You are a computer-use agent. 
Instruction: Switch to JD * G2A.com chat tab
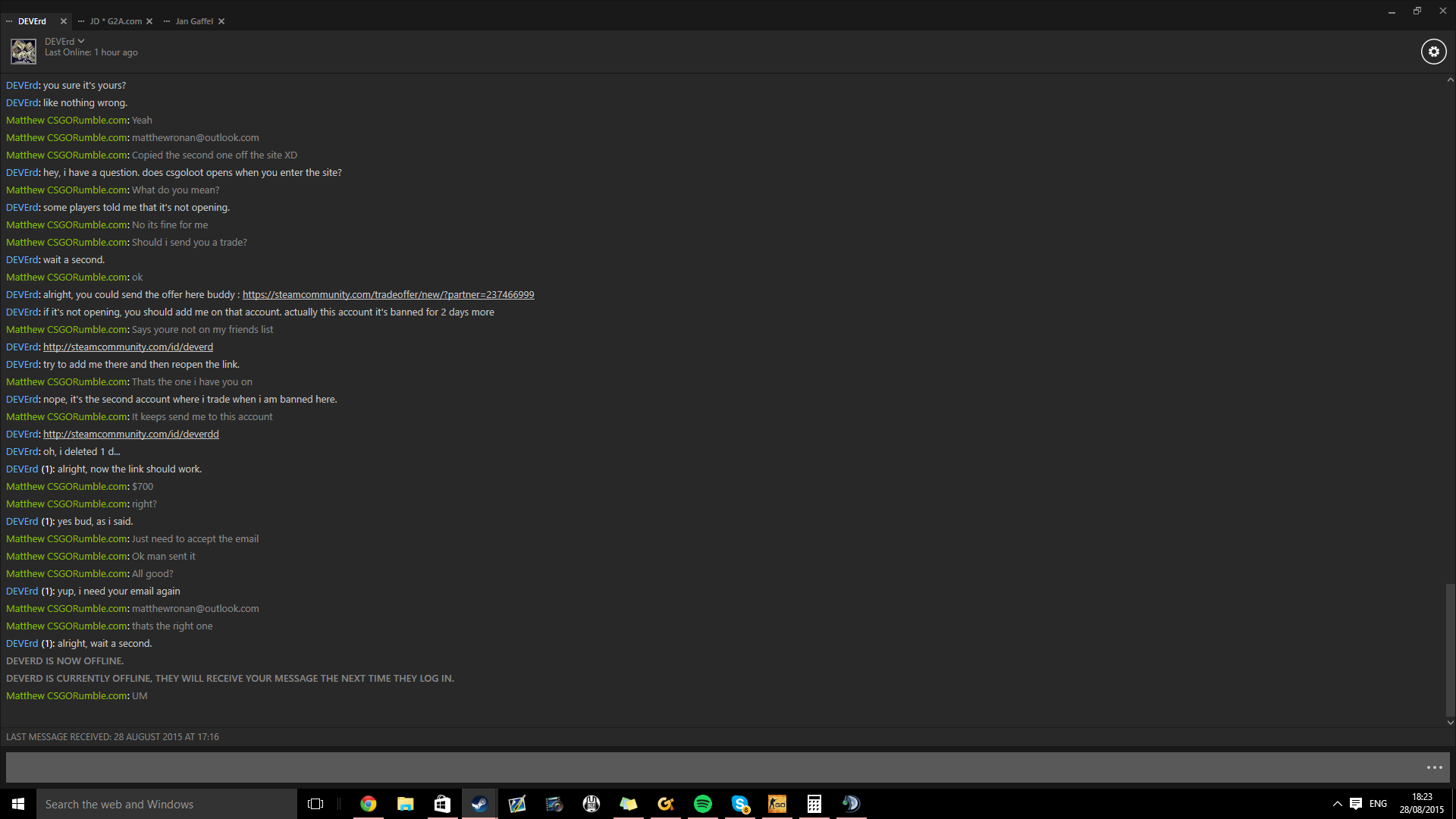(115, 21)
